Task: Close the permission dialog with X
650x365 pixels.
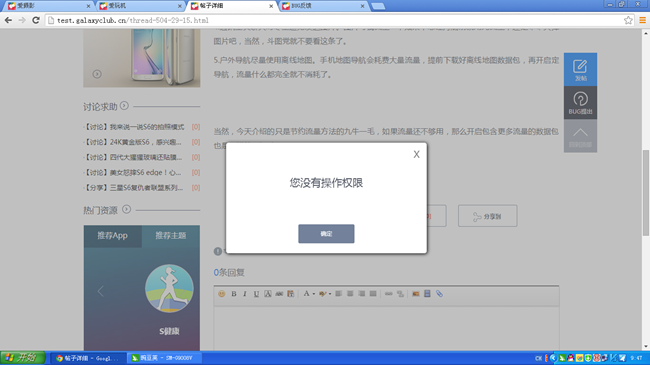Action: (416, 154)
